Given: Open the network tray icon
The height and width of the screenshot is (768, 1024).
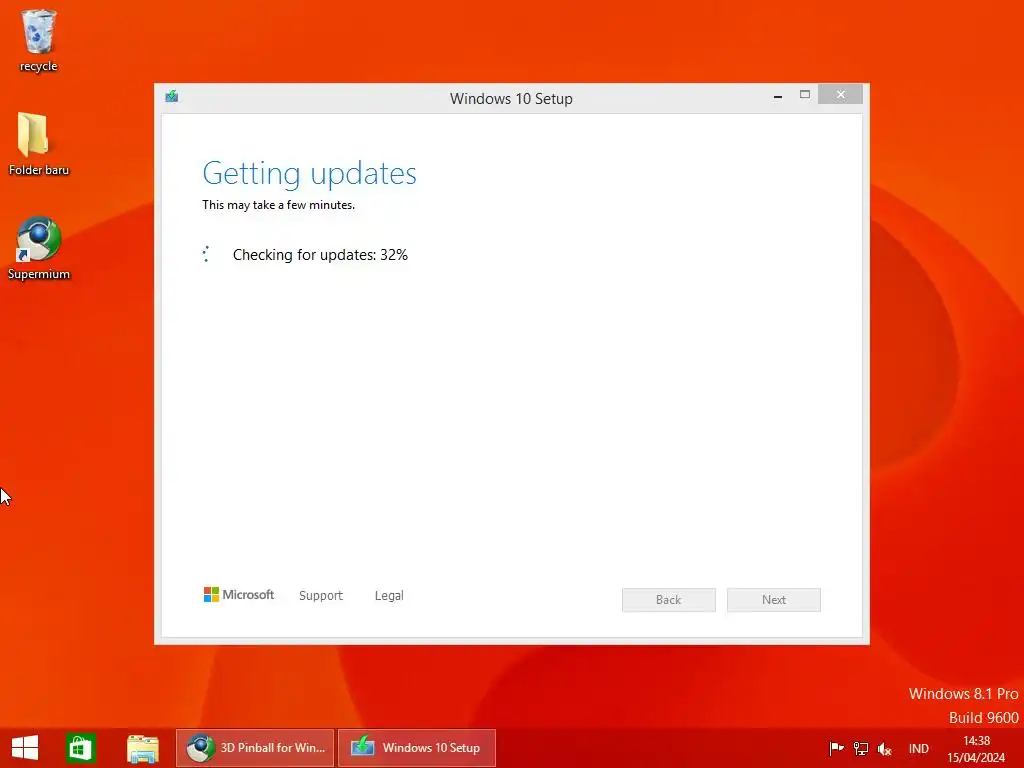Looking at the screenshot, I should [861, 748].
